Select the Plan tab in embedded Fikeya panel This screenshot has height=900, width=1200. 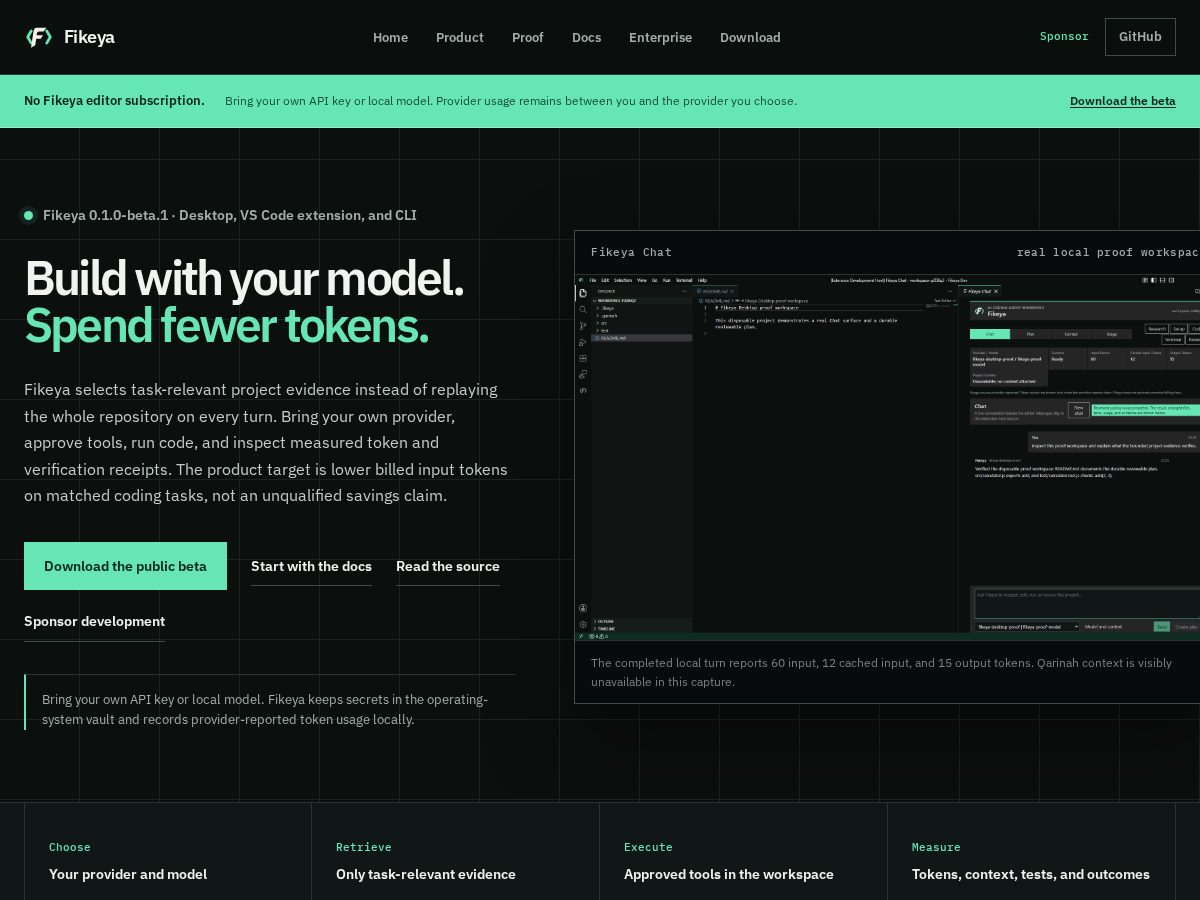click(x=1030, y=334)
